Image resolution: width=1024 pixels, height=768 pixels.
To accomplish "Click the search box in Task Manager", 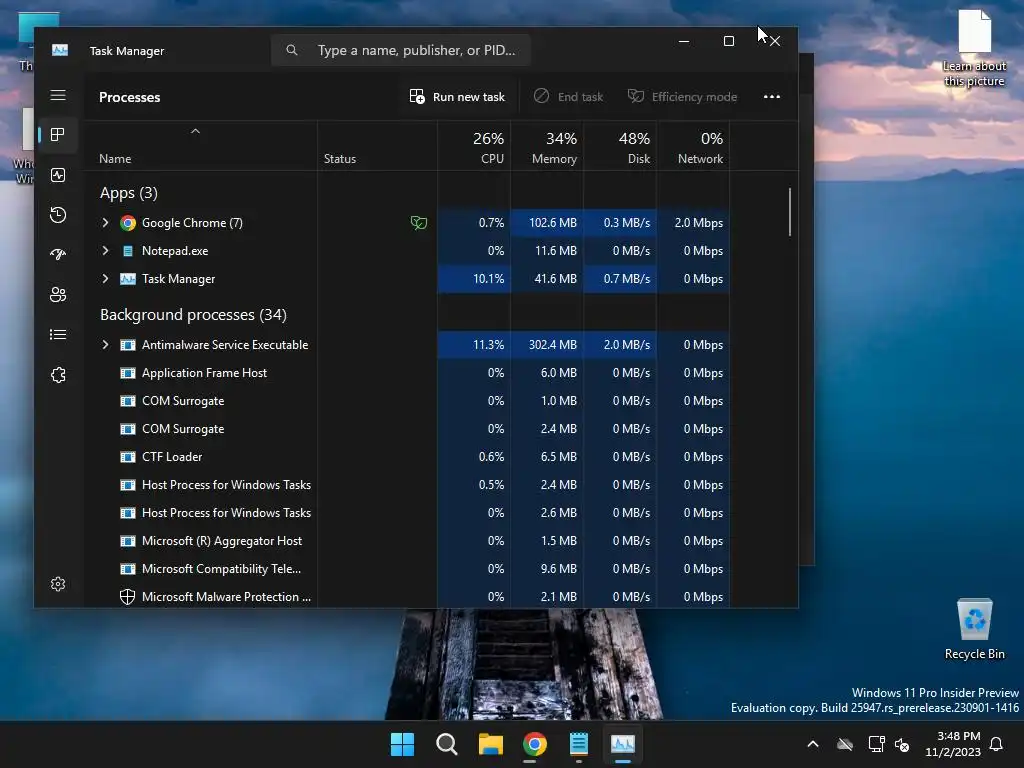I will [x=400, y=50].
